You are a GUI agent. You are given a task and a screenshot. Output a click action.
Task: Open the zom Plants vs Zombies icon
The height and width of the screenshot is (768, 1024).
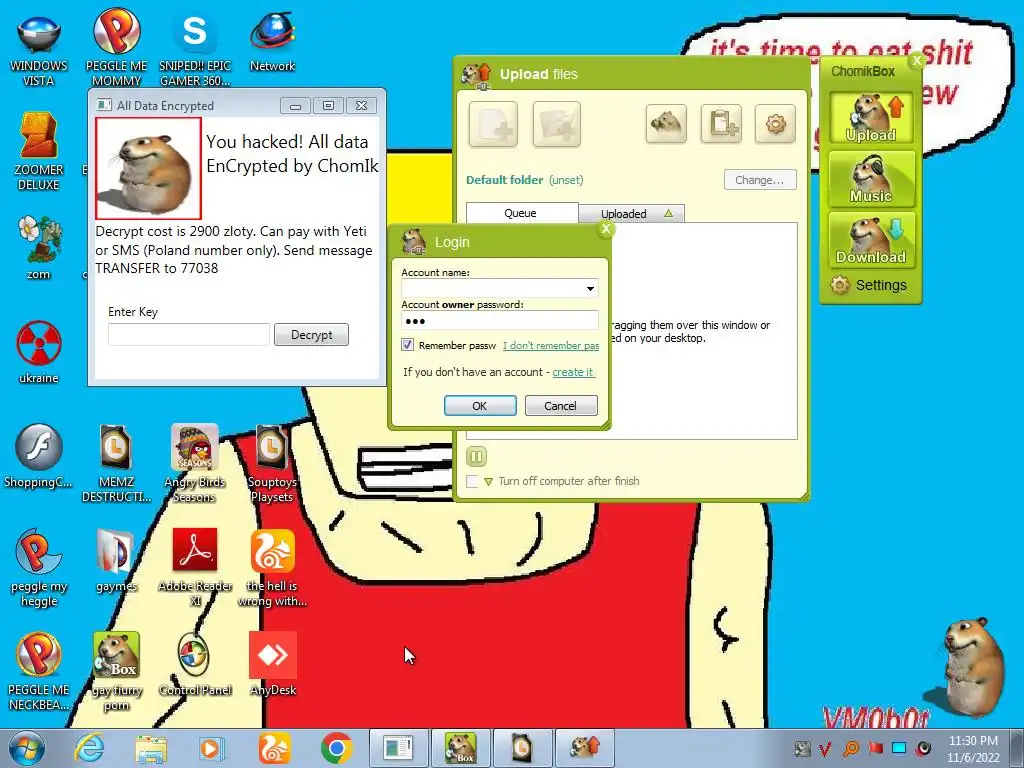[39, 248]
